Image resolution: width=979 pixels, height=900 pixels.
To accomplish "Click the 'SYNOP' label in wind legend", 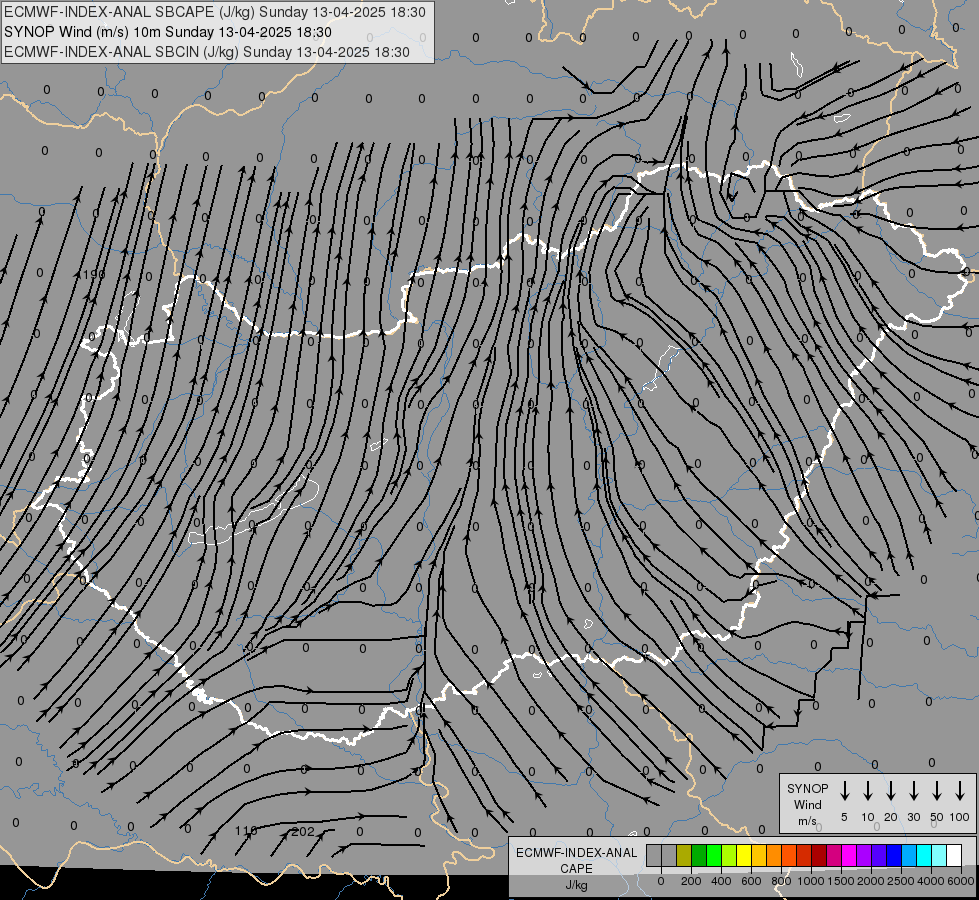I will tap(807, 789).
